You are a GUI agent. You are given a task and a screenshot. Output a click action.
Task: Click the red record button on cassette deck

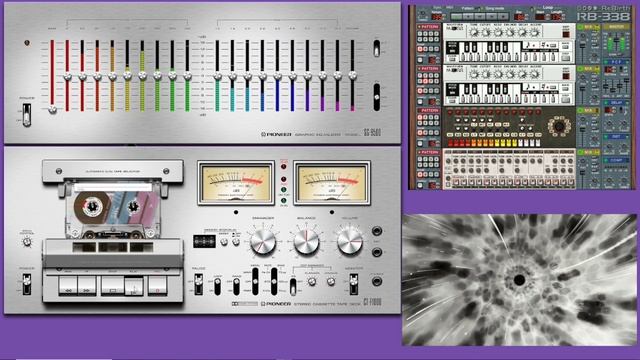(x=158, y=284)
